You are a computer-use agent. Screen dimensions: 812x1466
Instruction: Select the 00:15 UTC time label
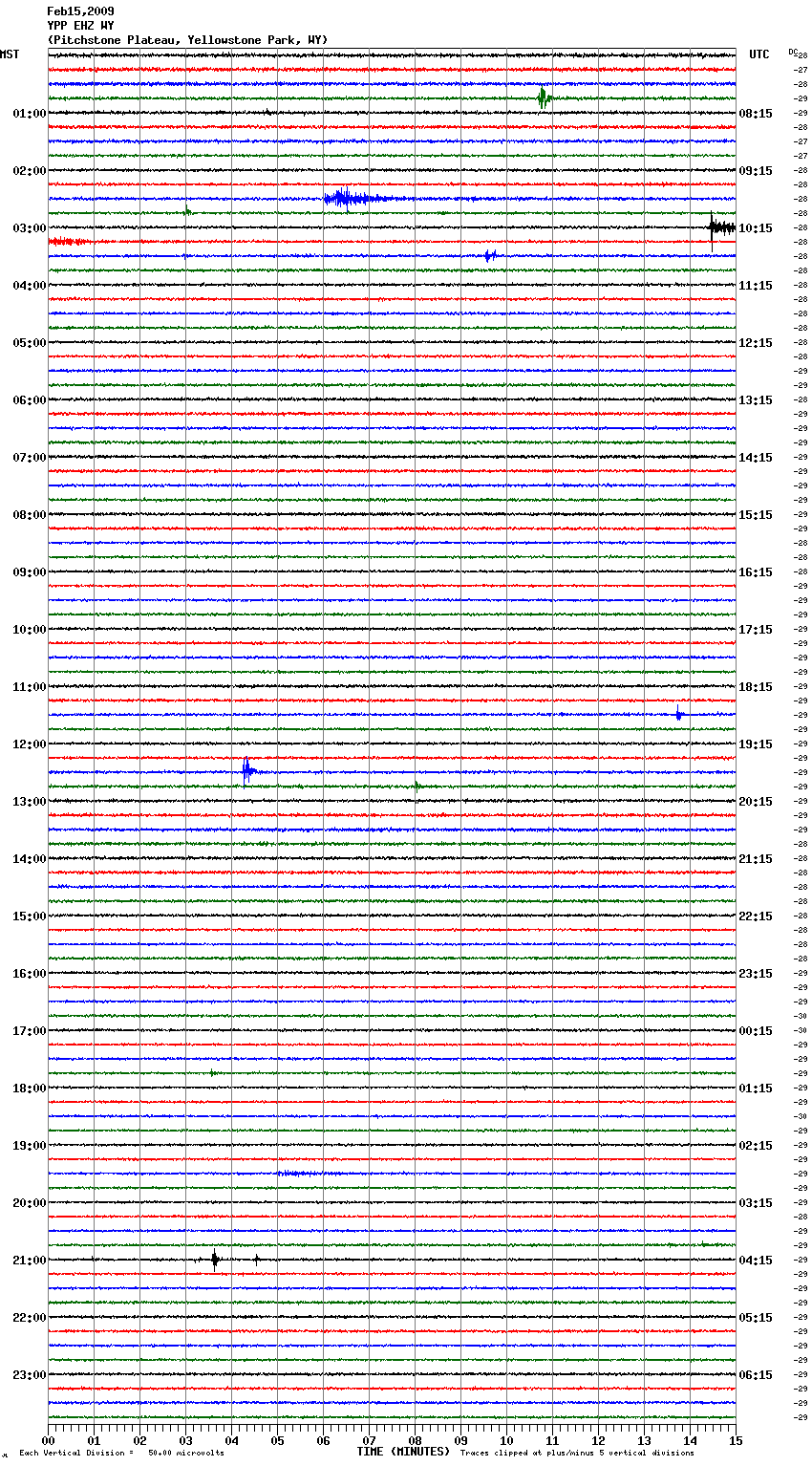(756, 1031)
